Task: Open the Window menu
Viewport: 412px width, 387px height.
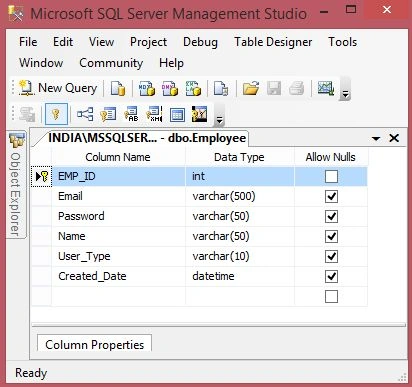Action: click(41, 63)
